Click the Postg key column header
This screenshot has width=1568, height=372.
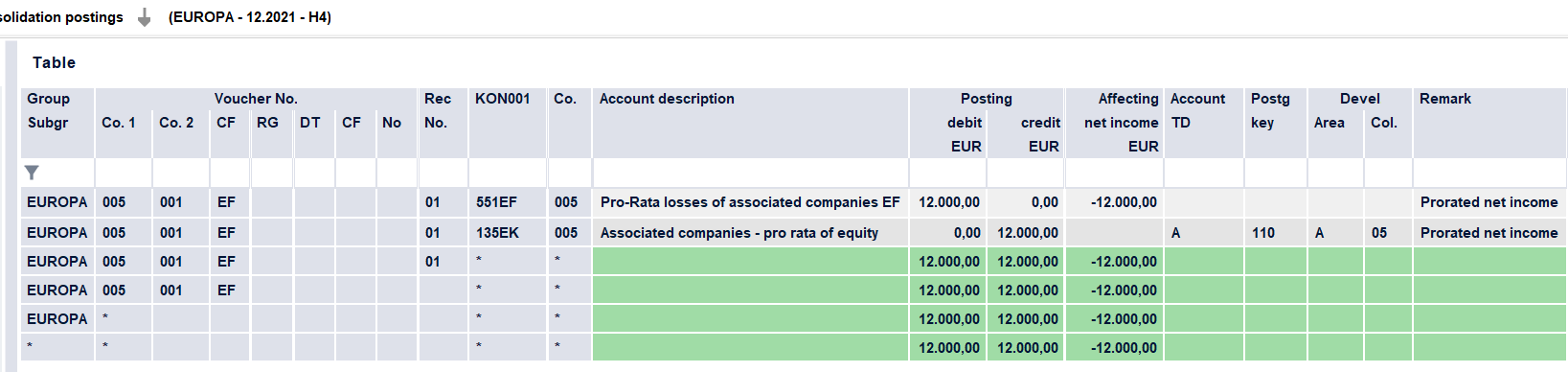(1275, 123)
